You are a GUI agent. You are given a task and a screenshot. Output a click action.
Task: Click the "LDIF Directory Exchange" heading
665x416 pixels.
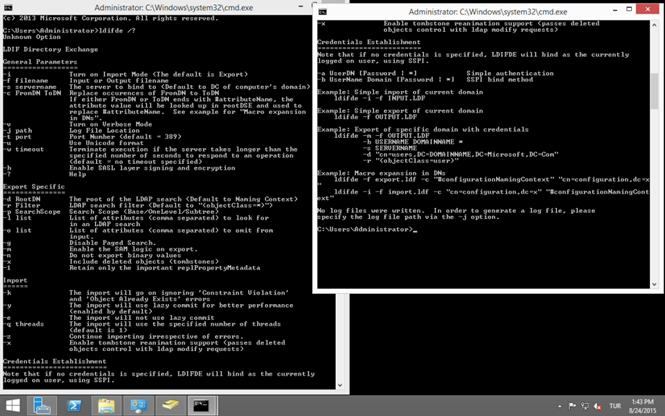(x=50, y=49)
